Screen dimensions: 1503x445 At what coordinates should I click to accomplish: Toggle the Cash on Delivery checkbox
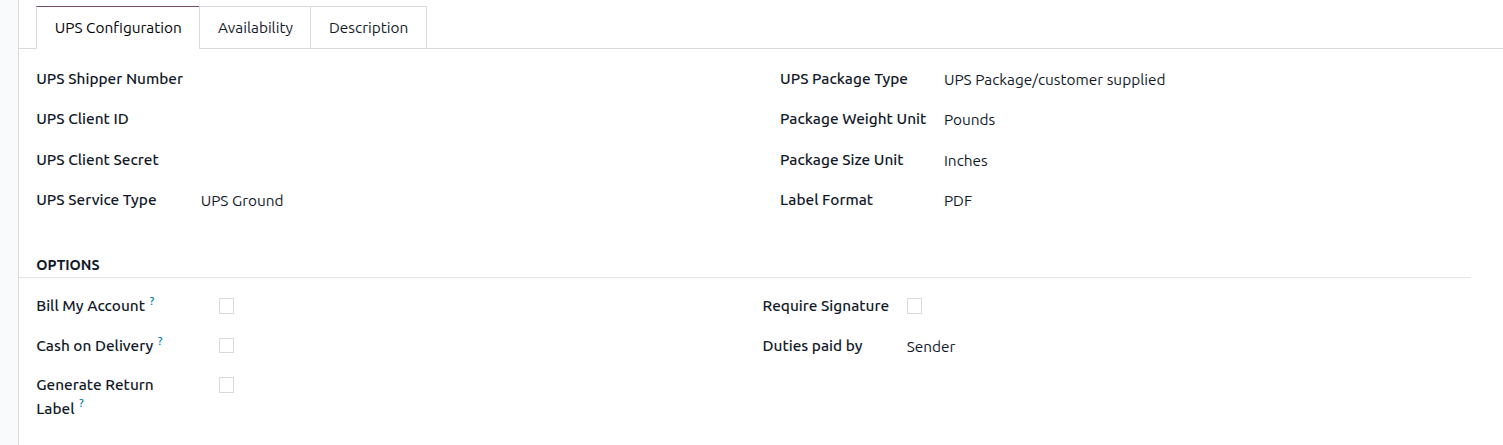[x=226, y=346]
